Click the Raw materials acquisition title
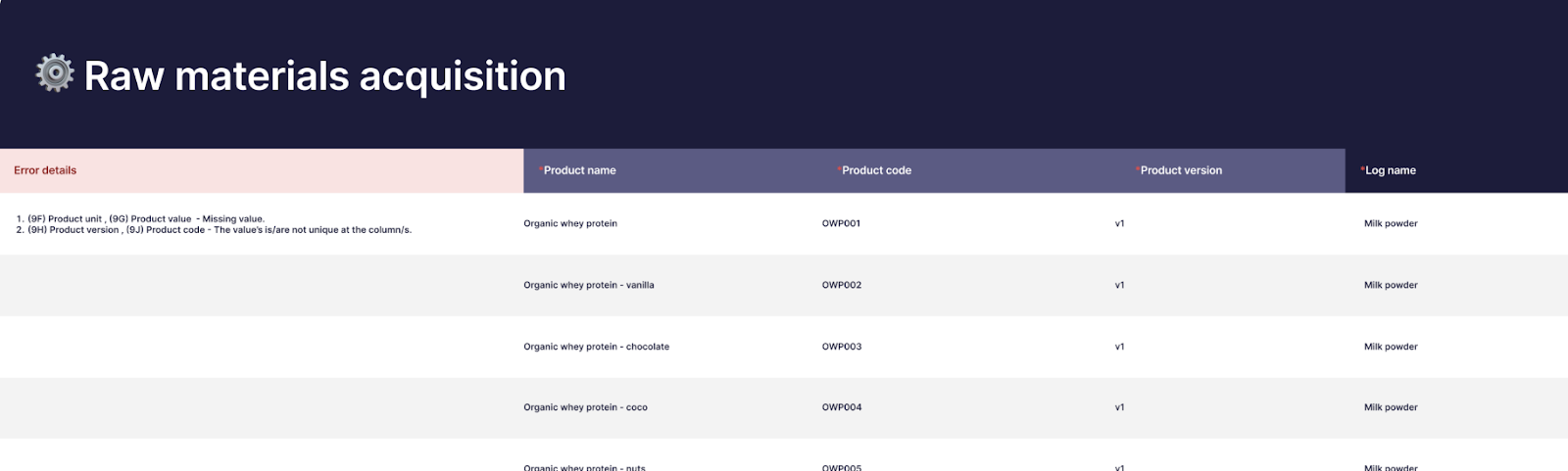 324,76
